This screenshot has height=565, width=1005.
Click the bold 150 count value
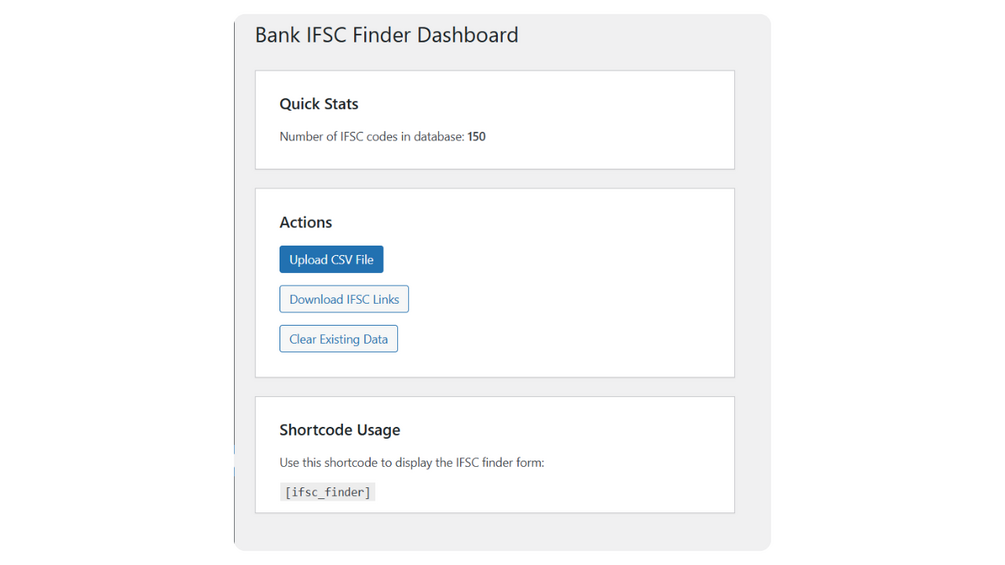pyautogui.click(x=477, y=136)
